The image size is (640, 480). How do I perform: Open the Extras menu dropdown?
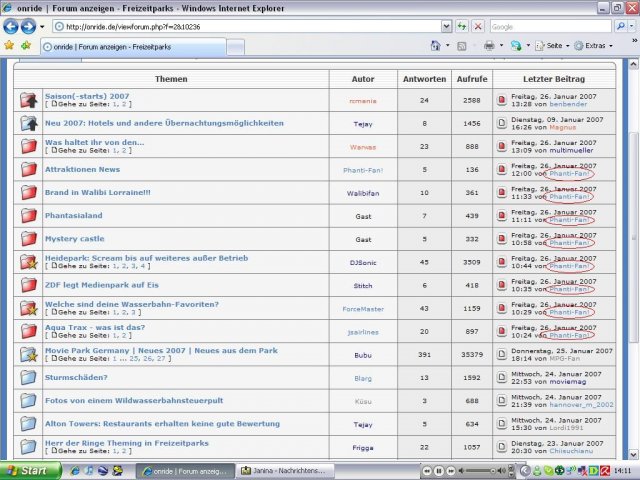click(x=594, y=46)
